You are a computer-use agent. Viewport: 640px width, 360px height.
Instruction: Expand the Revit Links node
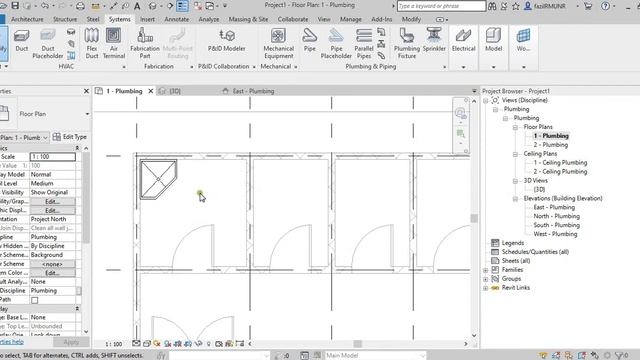click(x=485, y=288)
